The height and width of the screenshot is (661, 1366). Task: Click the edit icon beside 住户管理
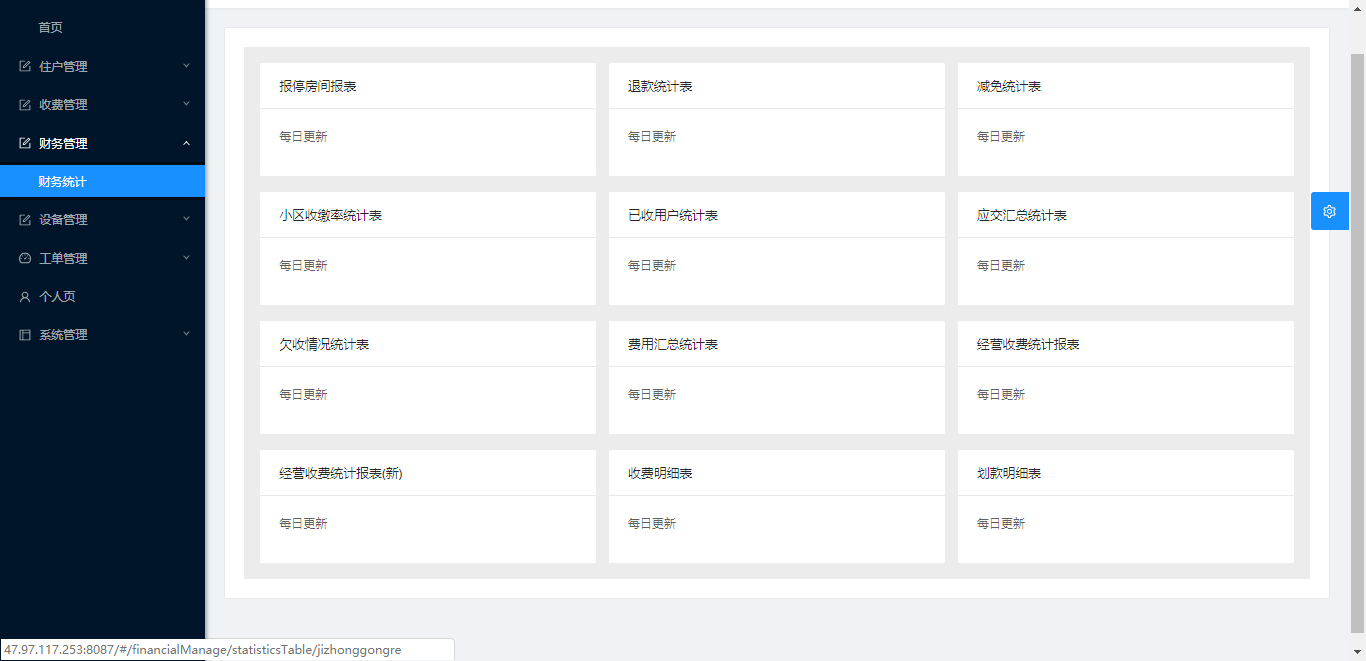(25, 67)
